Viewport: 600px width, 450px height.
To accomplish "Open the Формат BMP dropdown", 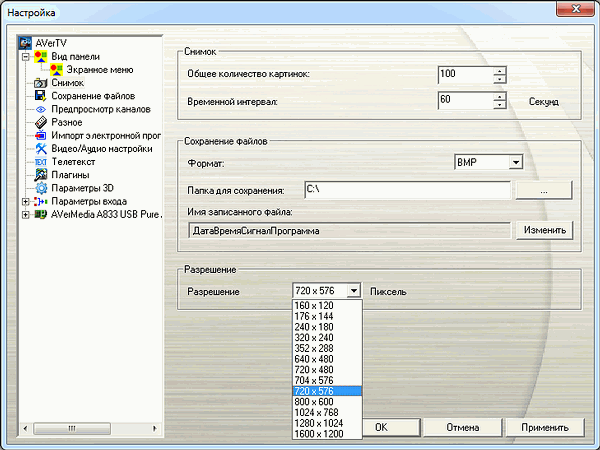I will coord(515,162).
